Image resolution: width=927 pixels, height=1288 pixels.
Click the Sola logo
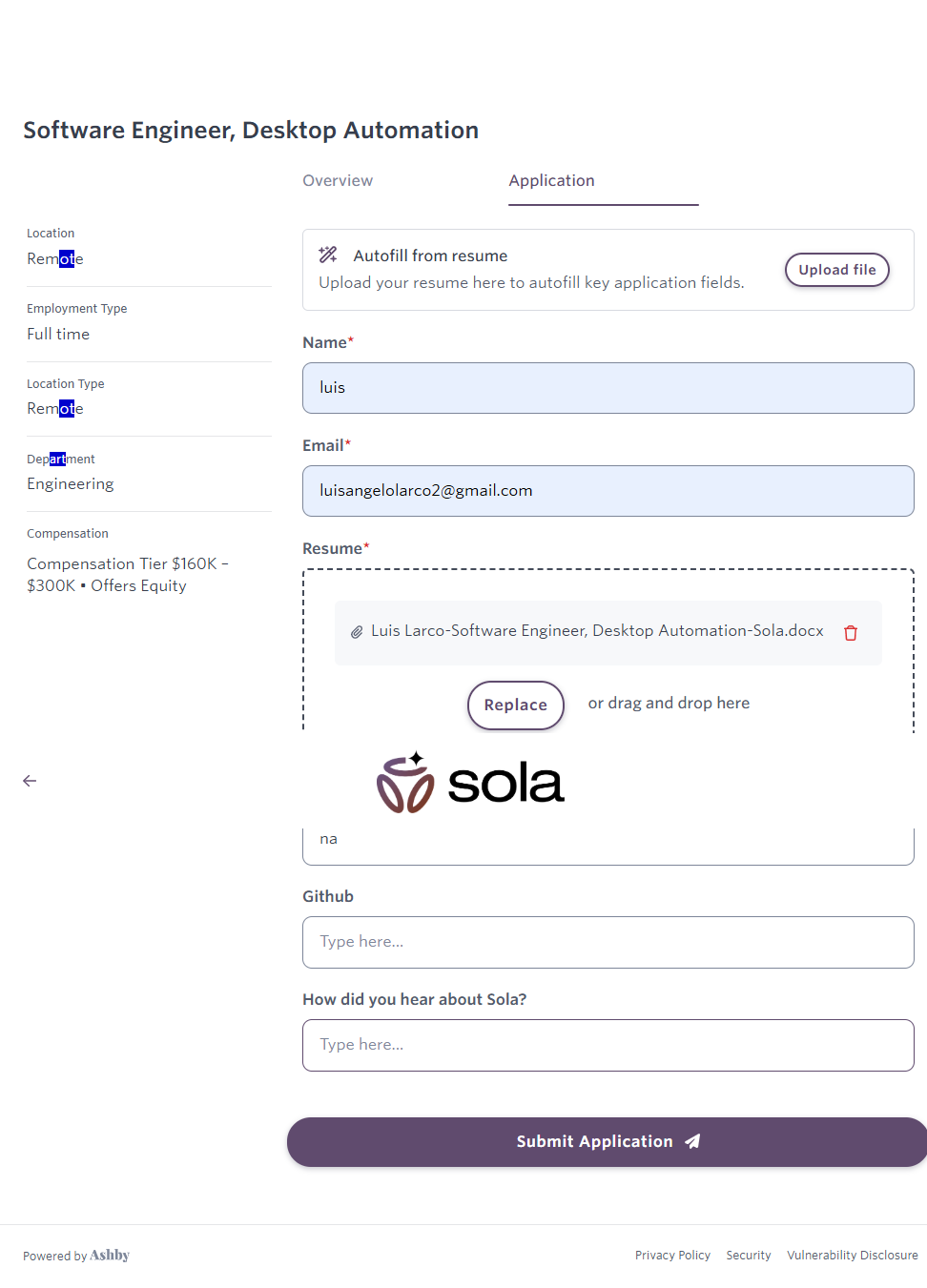point(471,783)
